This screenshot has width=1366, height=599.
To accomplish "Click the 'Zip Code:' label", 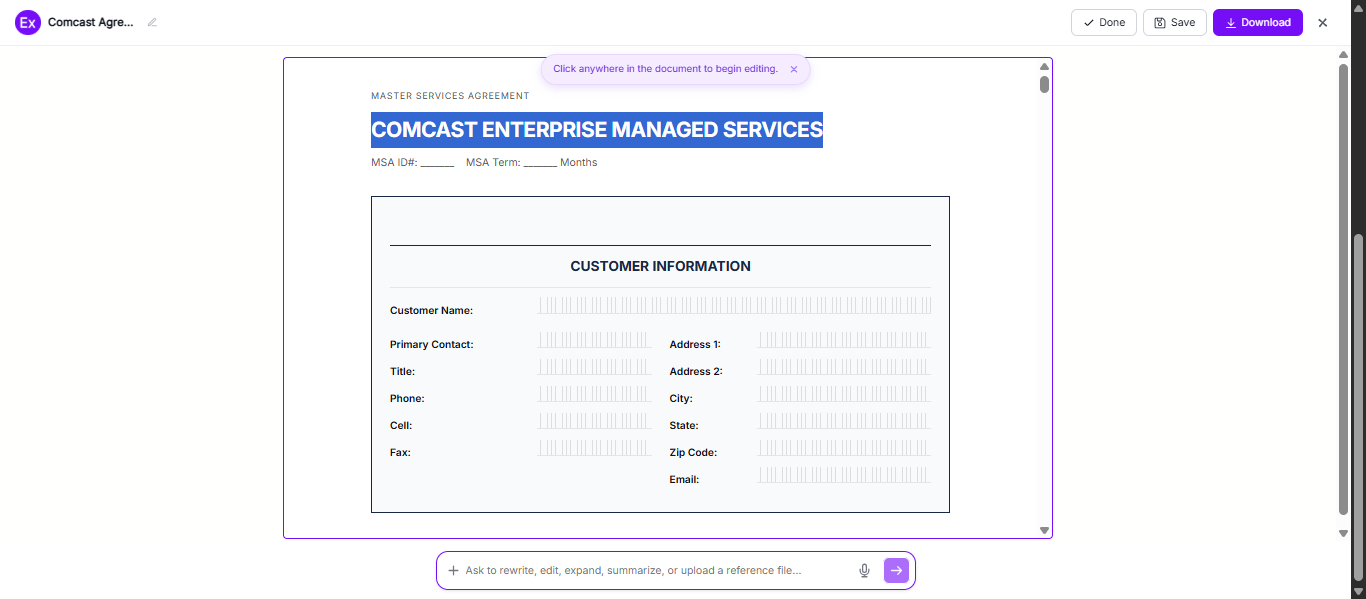I will 693,453.
